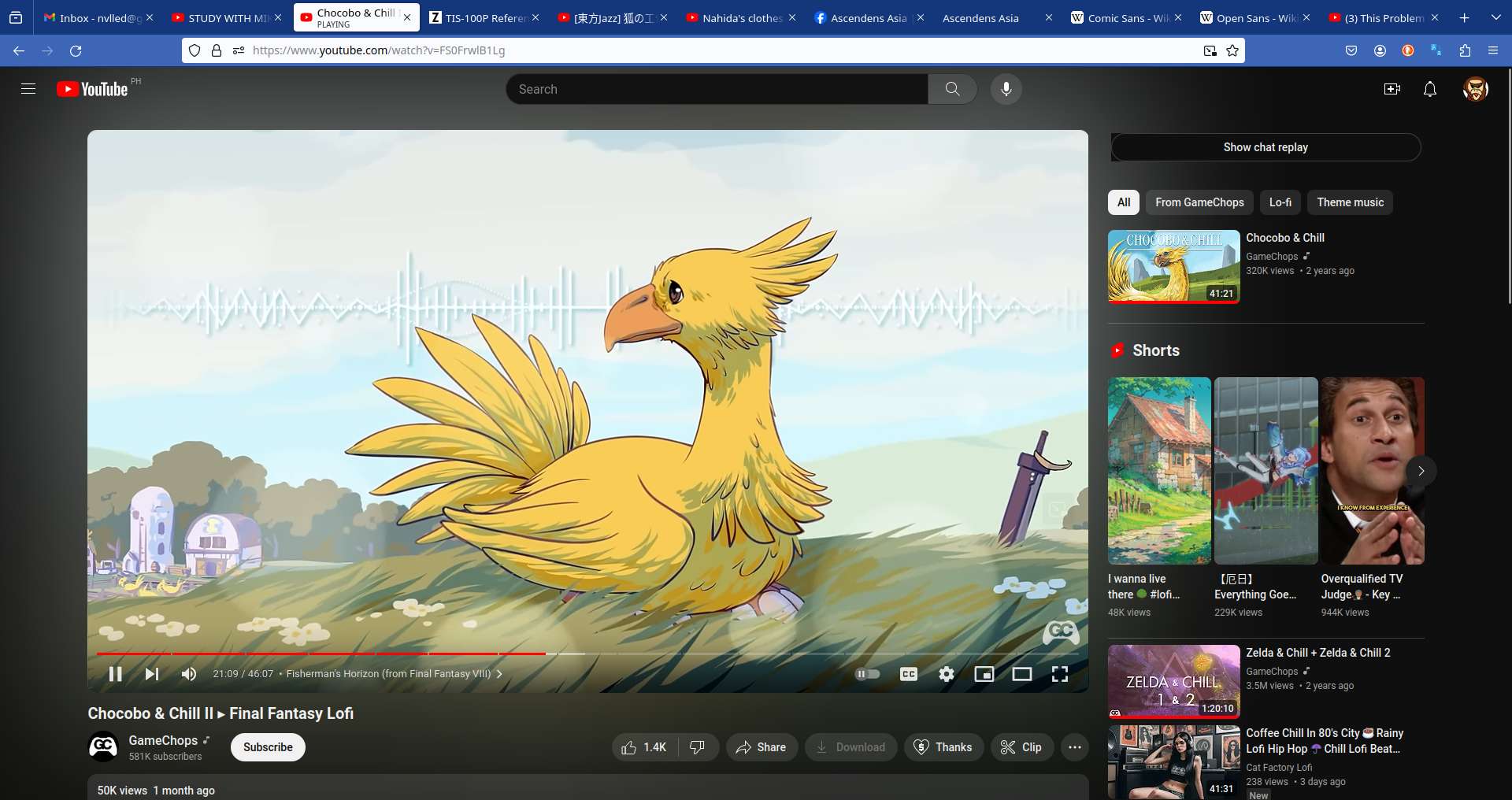
Task: Open the Create video icon
Action: (1392, 89)
